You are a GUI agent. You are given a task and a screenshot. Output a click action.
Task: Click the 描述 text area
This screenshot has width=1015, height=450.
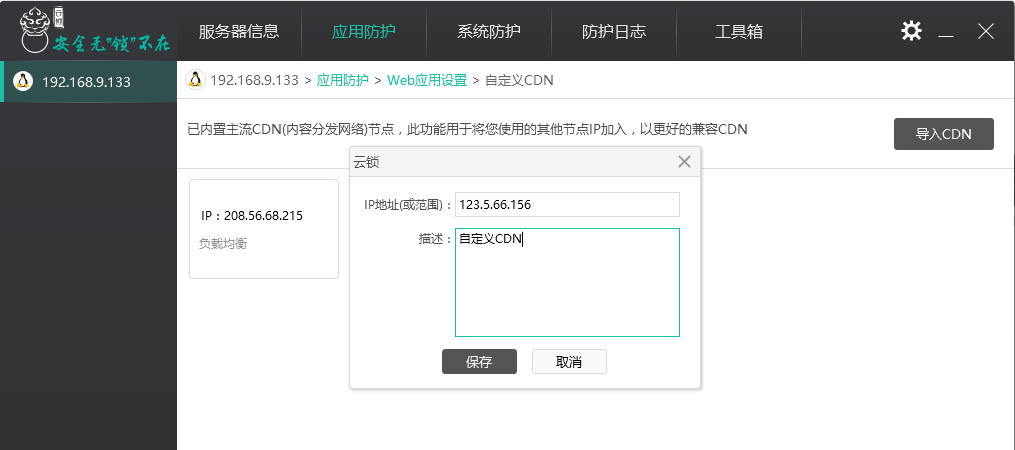coord(567,282)
